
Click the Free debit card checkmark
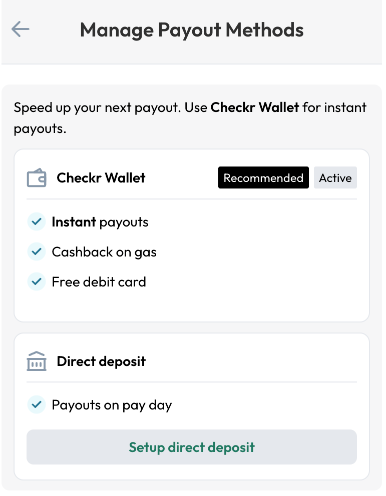click(x=36, y=282)
